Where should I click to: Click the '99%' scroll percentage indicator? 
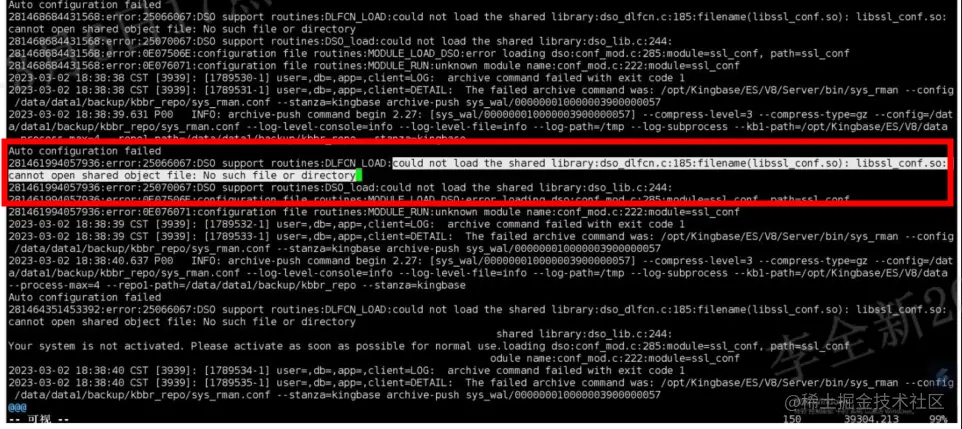click(938, 420)
